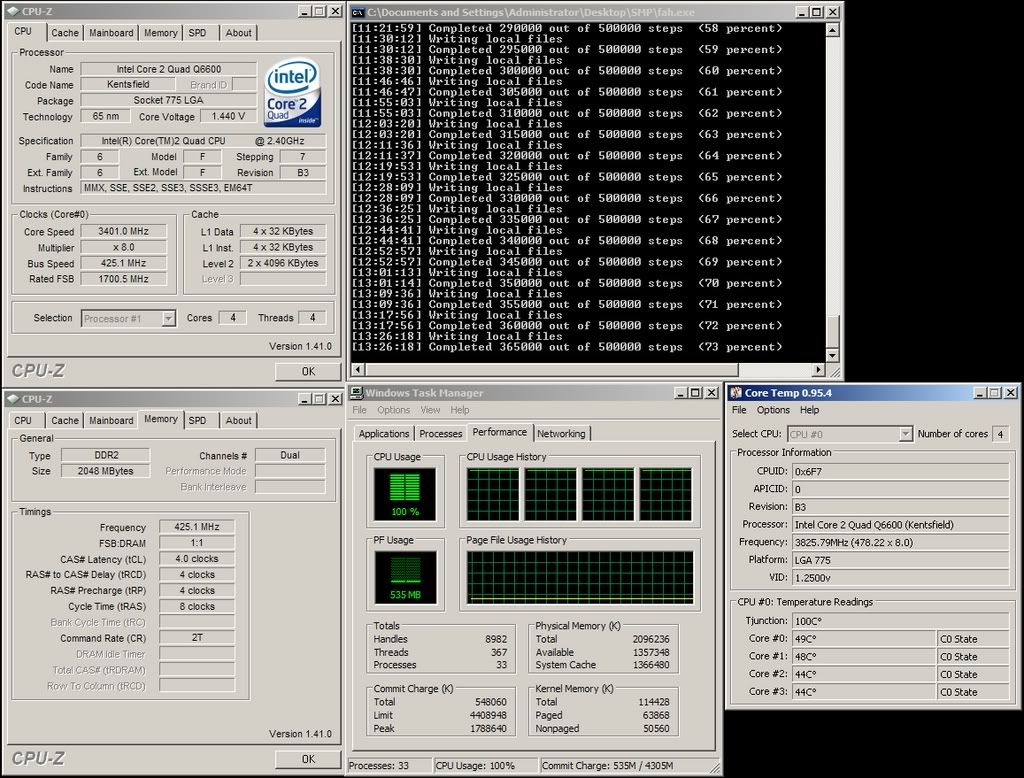Click the Number of cores field
Viewport: 1024px width, 778px height.
pyautogui.click(x=1000, y=434)
